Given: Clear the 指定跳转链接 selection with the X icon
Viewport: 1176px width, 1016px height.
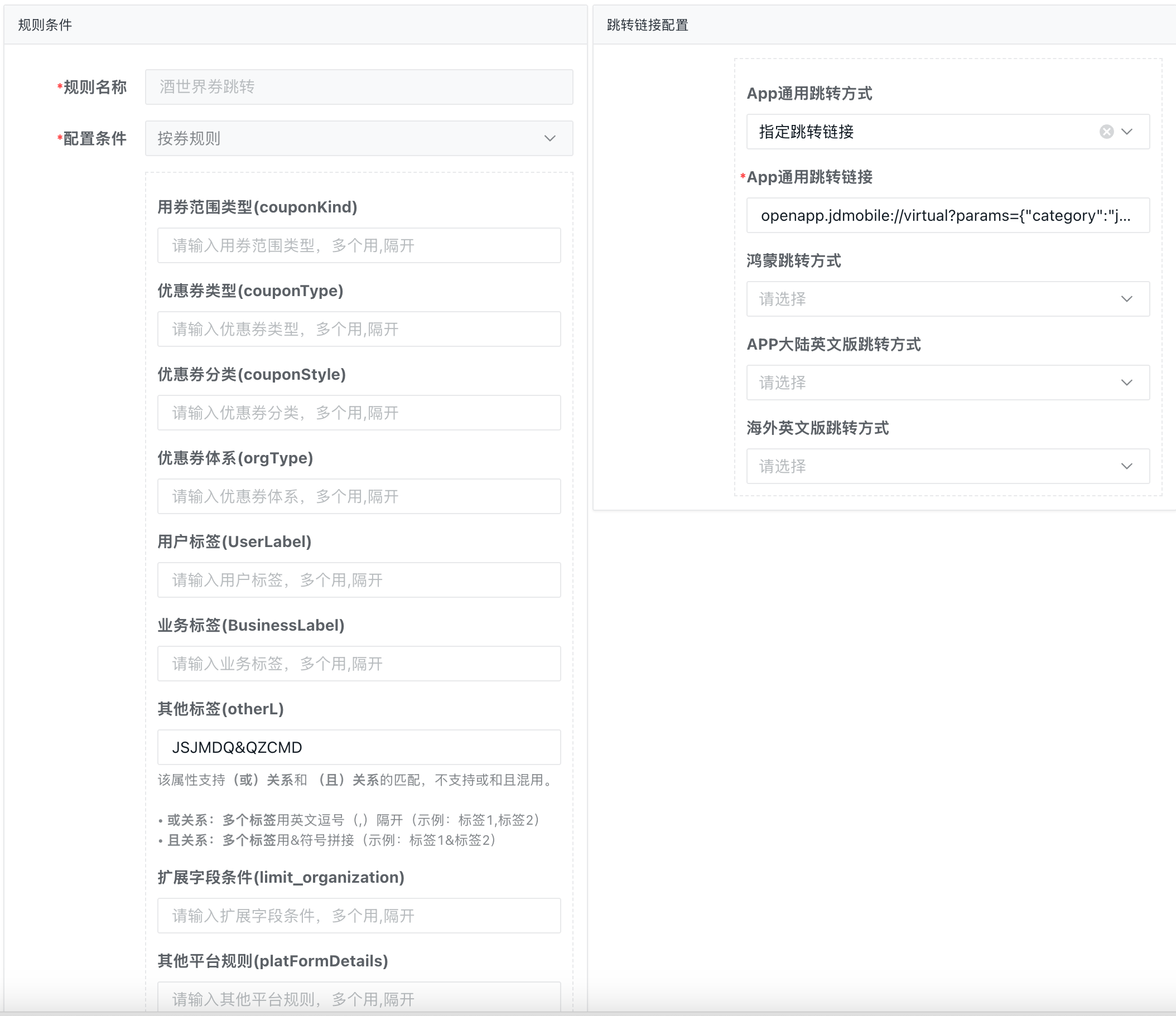Looking at the screenshot, I should (x=1106, y=132).
